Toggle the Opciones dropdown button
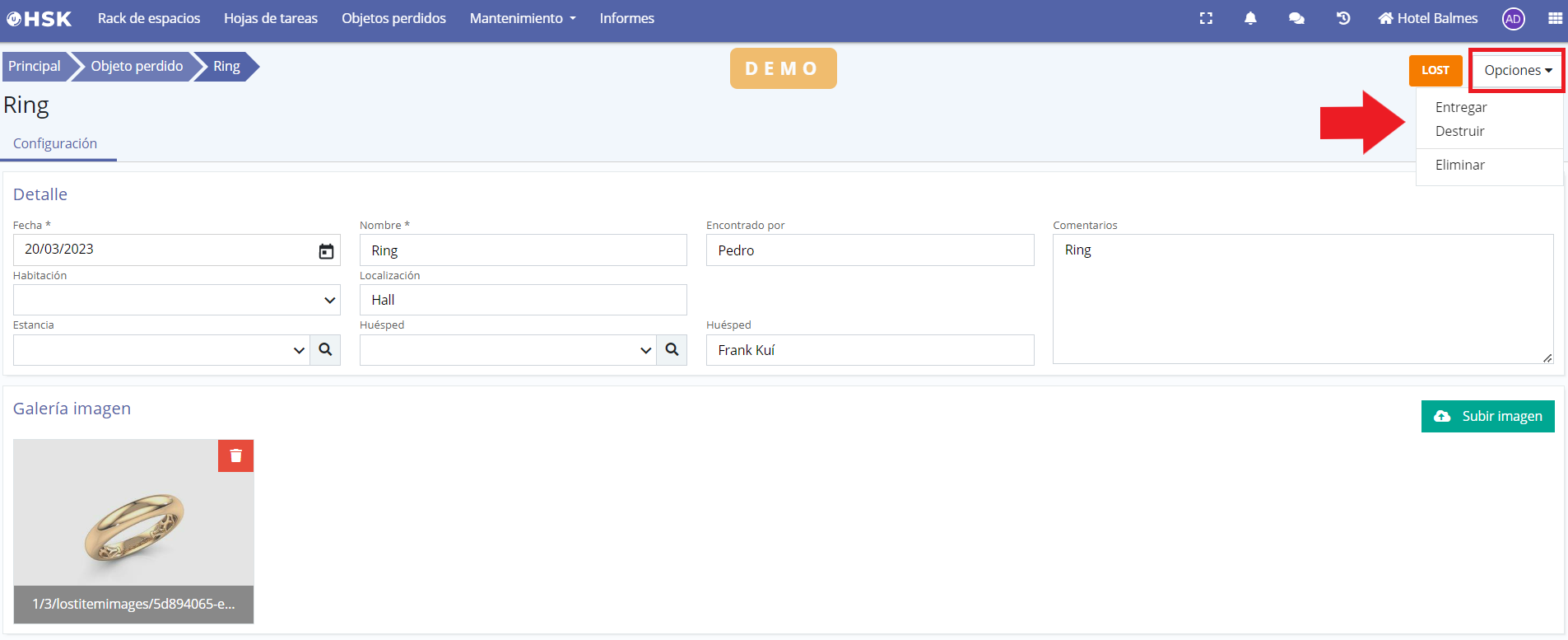The width and height of the screenshot is (1568, 640). click(1517, 71)
